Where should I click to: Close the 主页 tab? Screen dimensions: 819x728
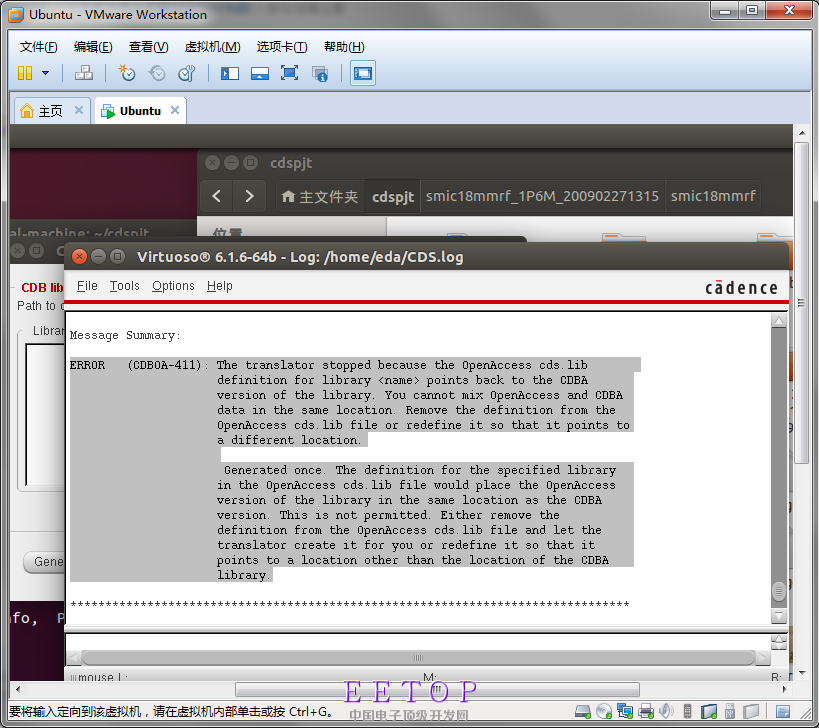(x=79, y=110)
